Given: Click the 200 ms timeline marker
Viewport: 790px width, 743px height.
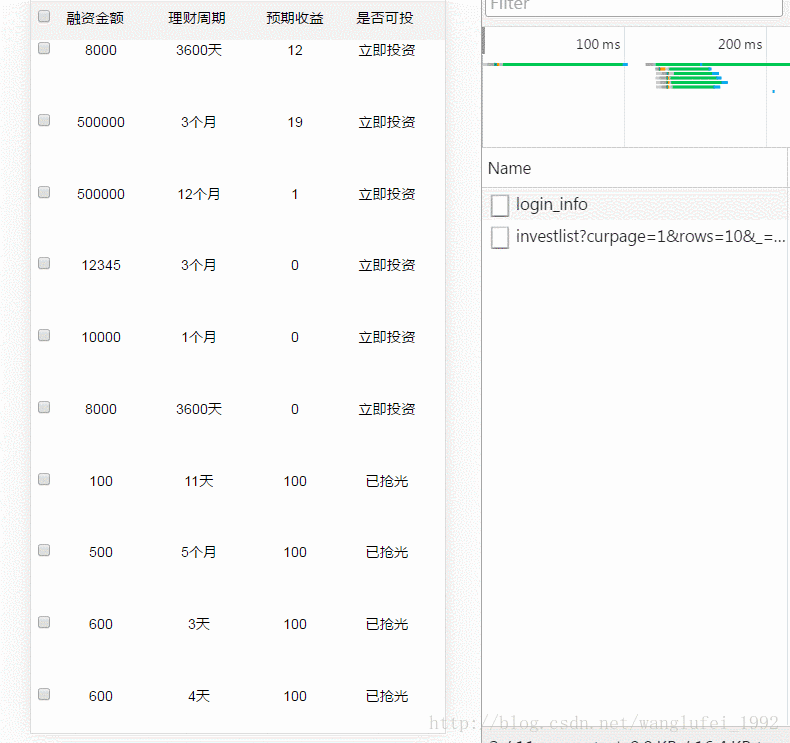Looking at the screenshot, I should click(740, 44).
